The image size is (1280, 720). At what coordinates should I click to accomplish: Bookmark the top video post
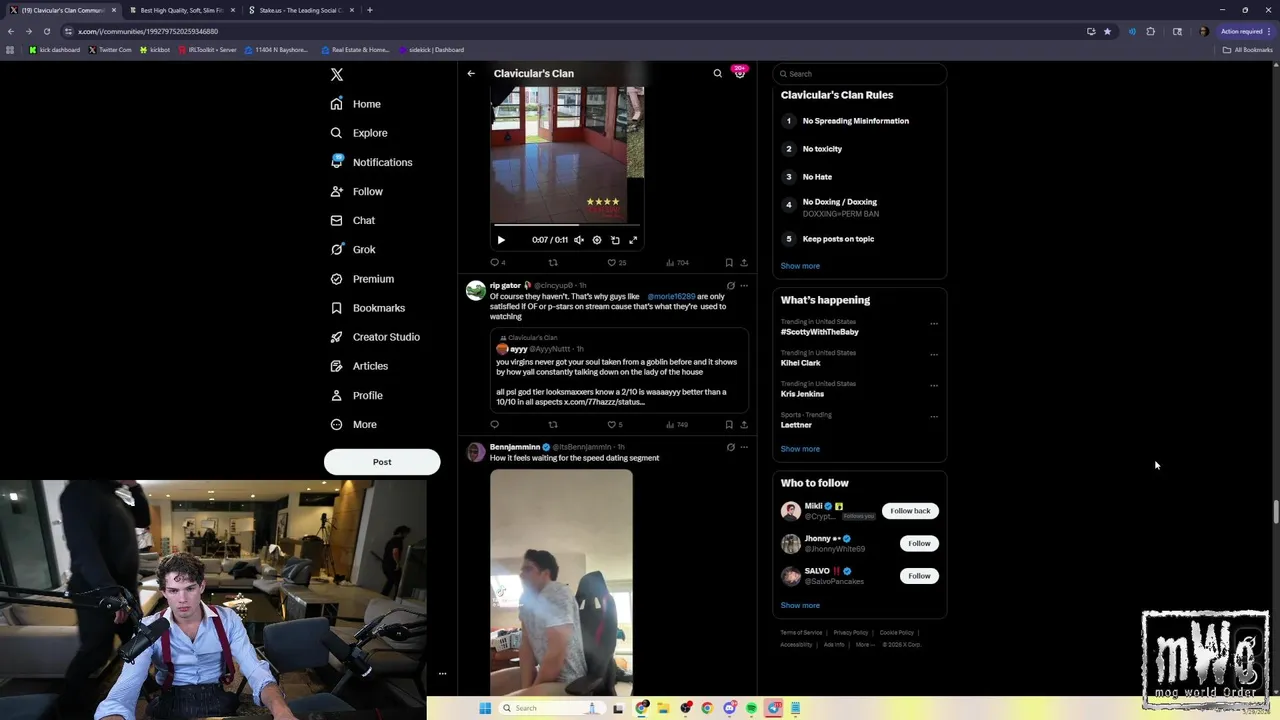point(729,263)
